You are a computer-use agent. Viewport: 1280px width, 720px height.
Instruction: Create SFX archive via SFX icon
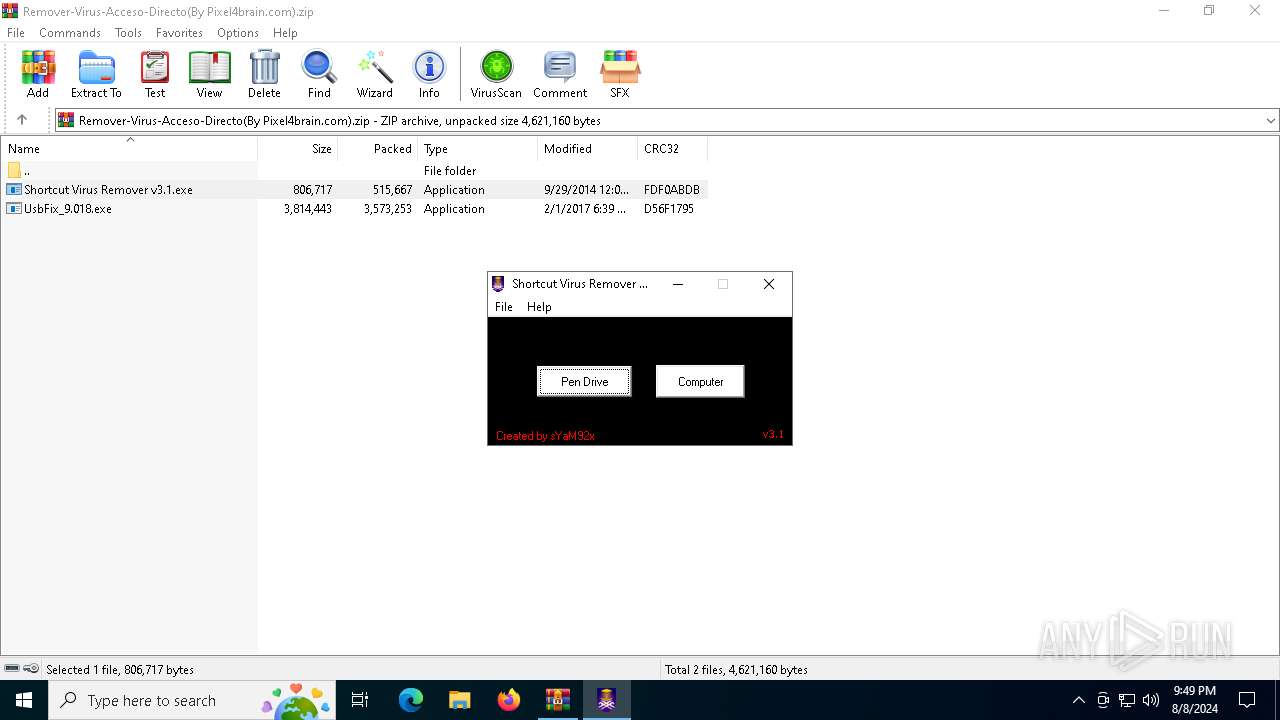click(620, 75)
